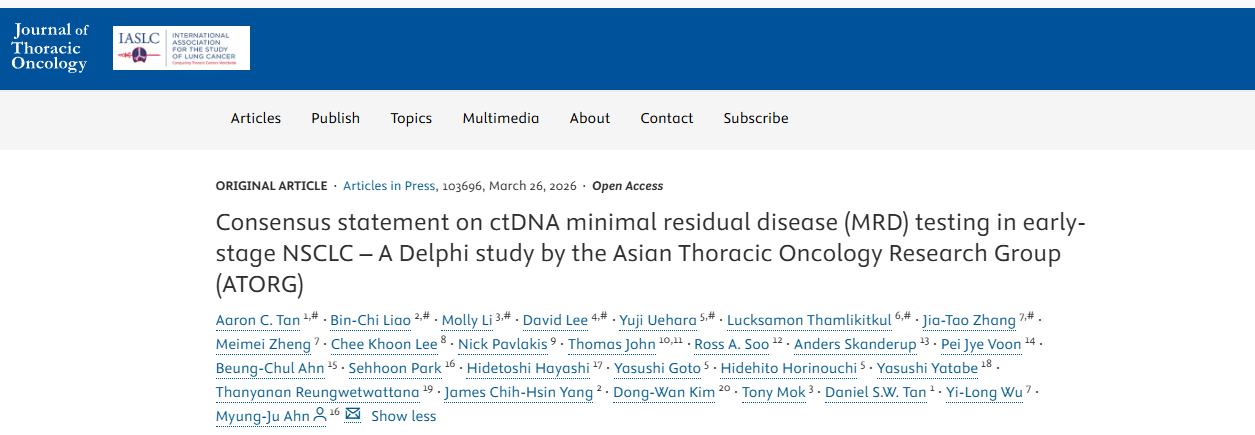Click the IASLC association logo
Viewport: 1255px width, 435px height.
(x=181, y=48)
